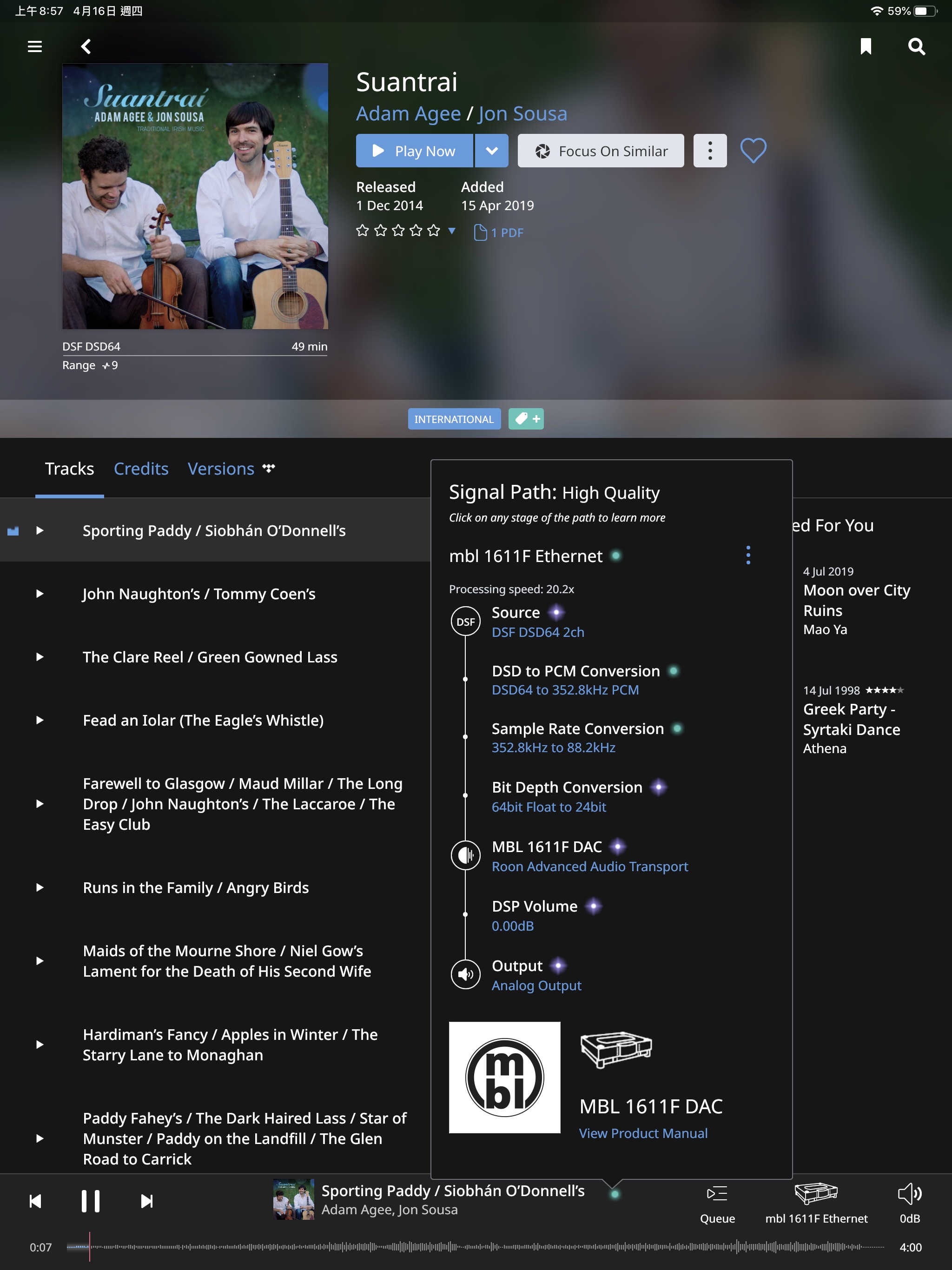952x1270 pixels.
Task: Add a tag with the green tag button
Action: pyautogui.click(x=526, y=419)
